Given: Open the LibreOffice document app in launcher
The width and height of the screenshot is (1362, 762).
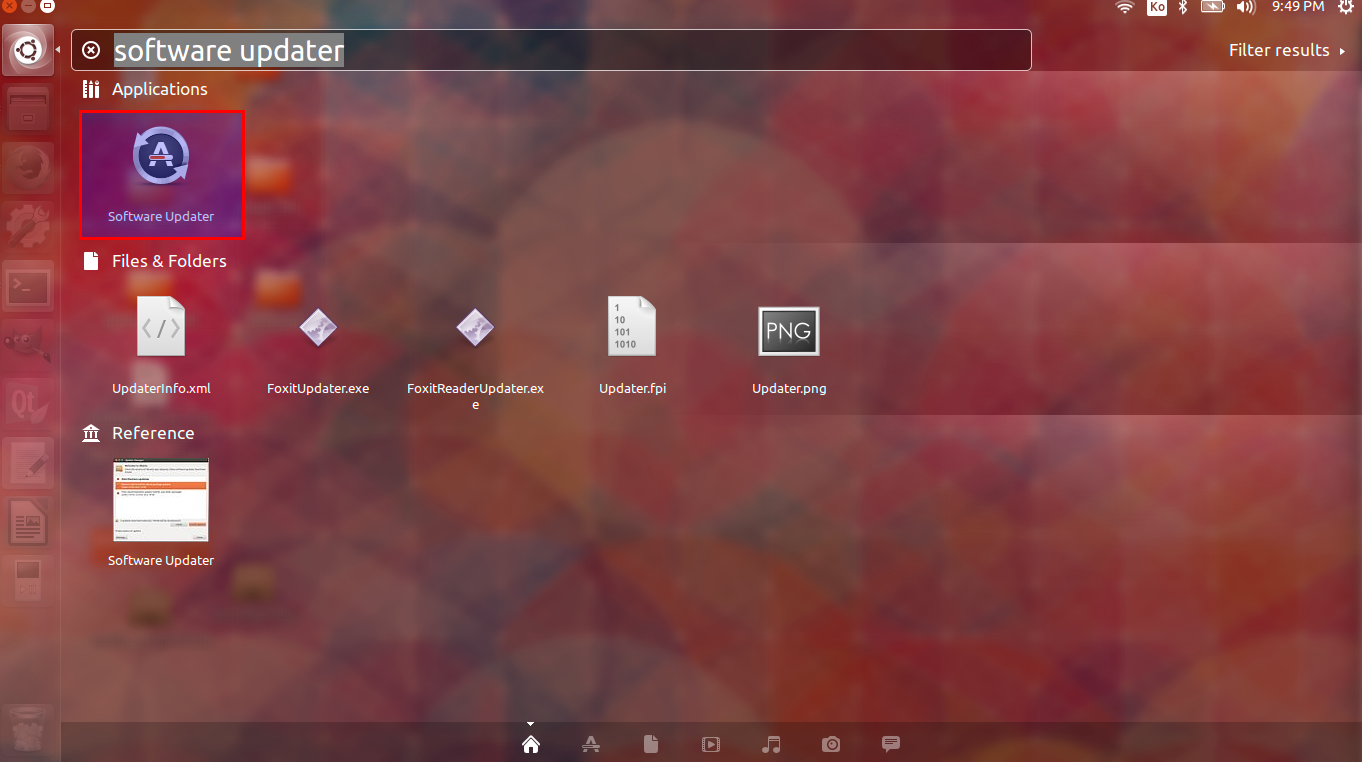Looking at the screenshot, I should coord(28,523).
